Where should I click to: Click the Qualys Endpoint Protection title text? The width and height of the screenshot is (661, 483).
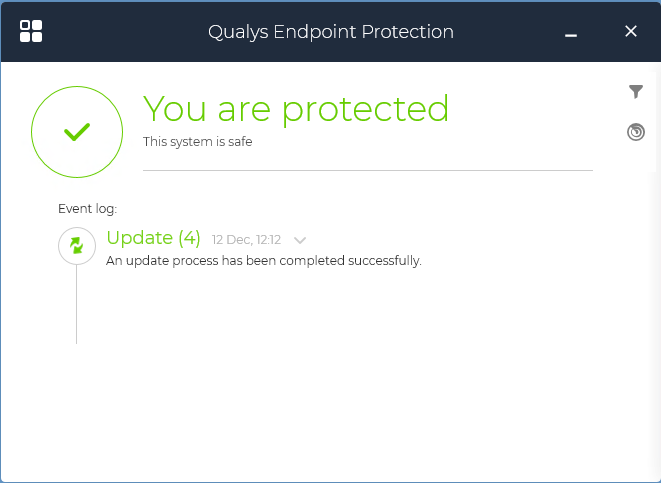(330, 32)
